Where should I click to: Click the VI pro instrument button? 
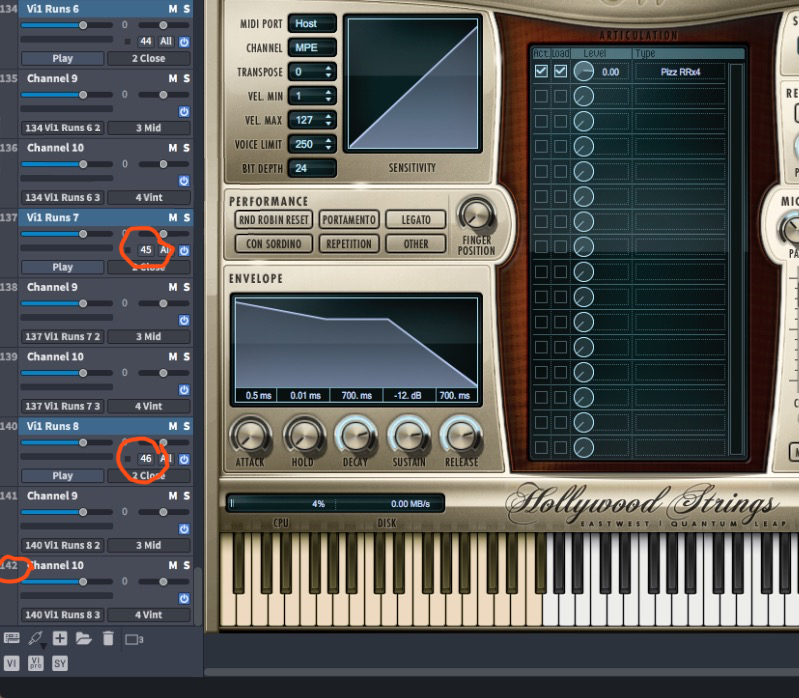click(36, 663)
